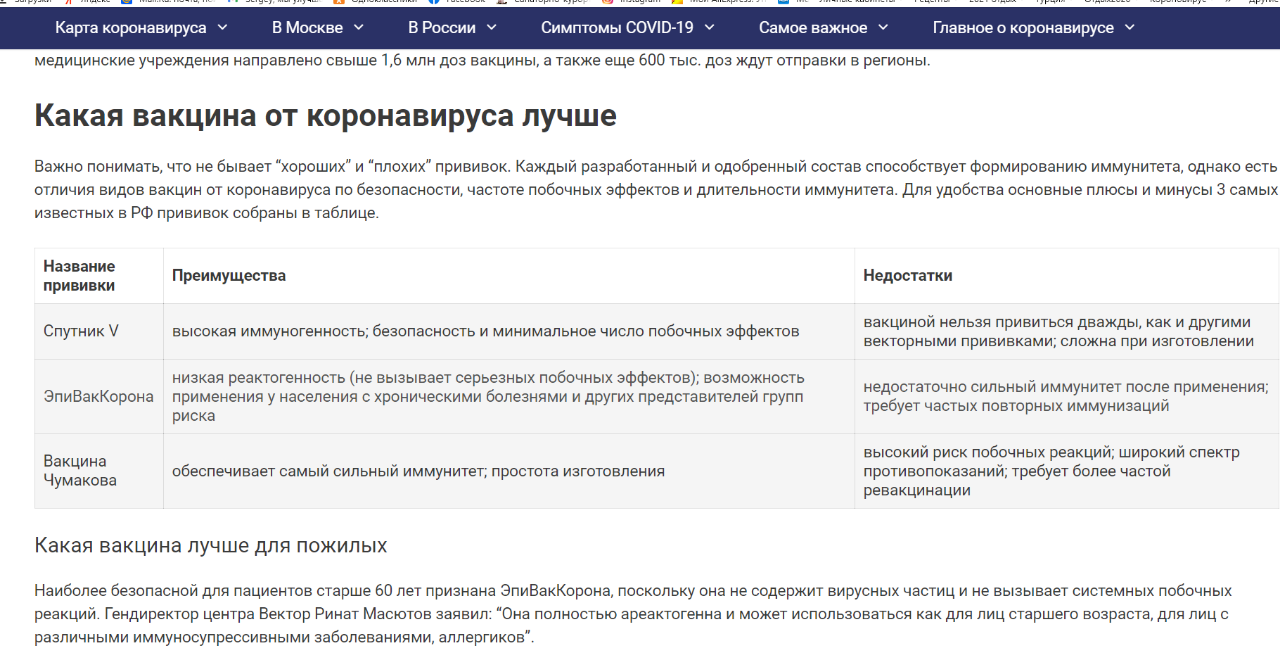Click the AliExpress bookmark icon
Screen dimensions: 1280x660
(677, 2)
